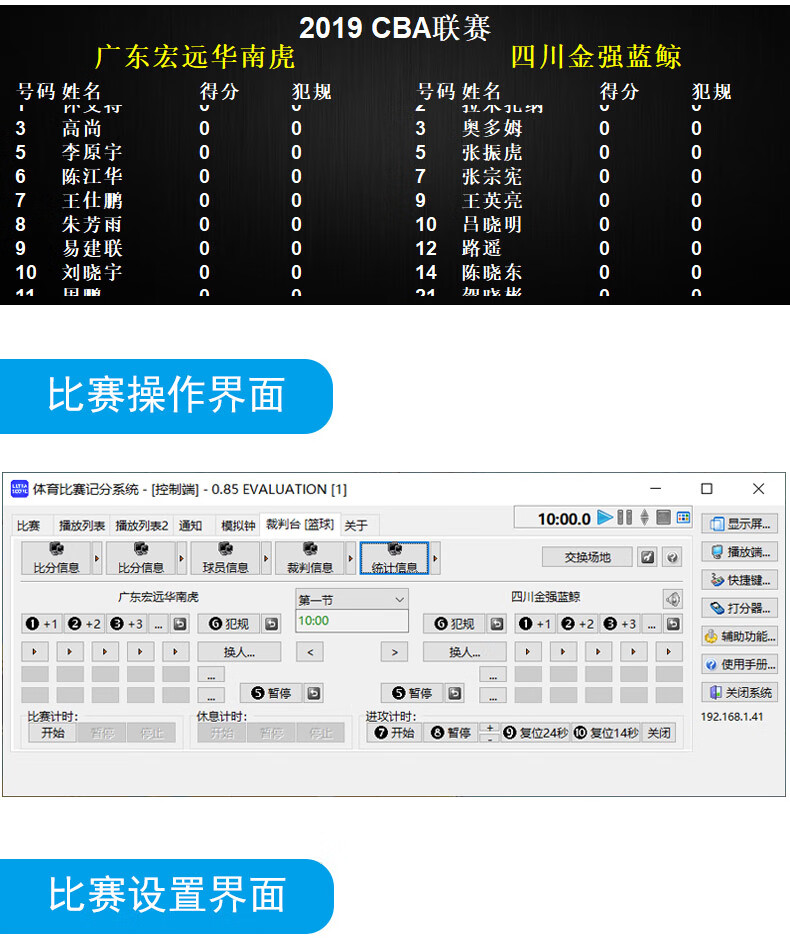Click the blue grid icon in the clock bar
Screen dimensions: 790x942
point(683,517)
